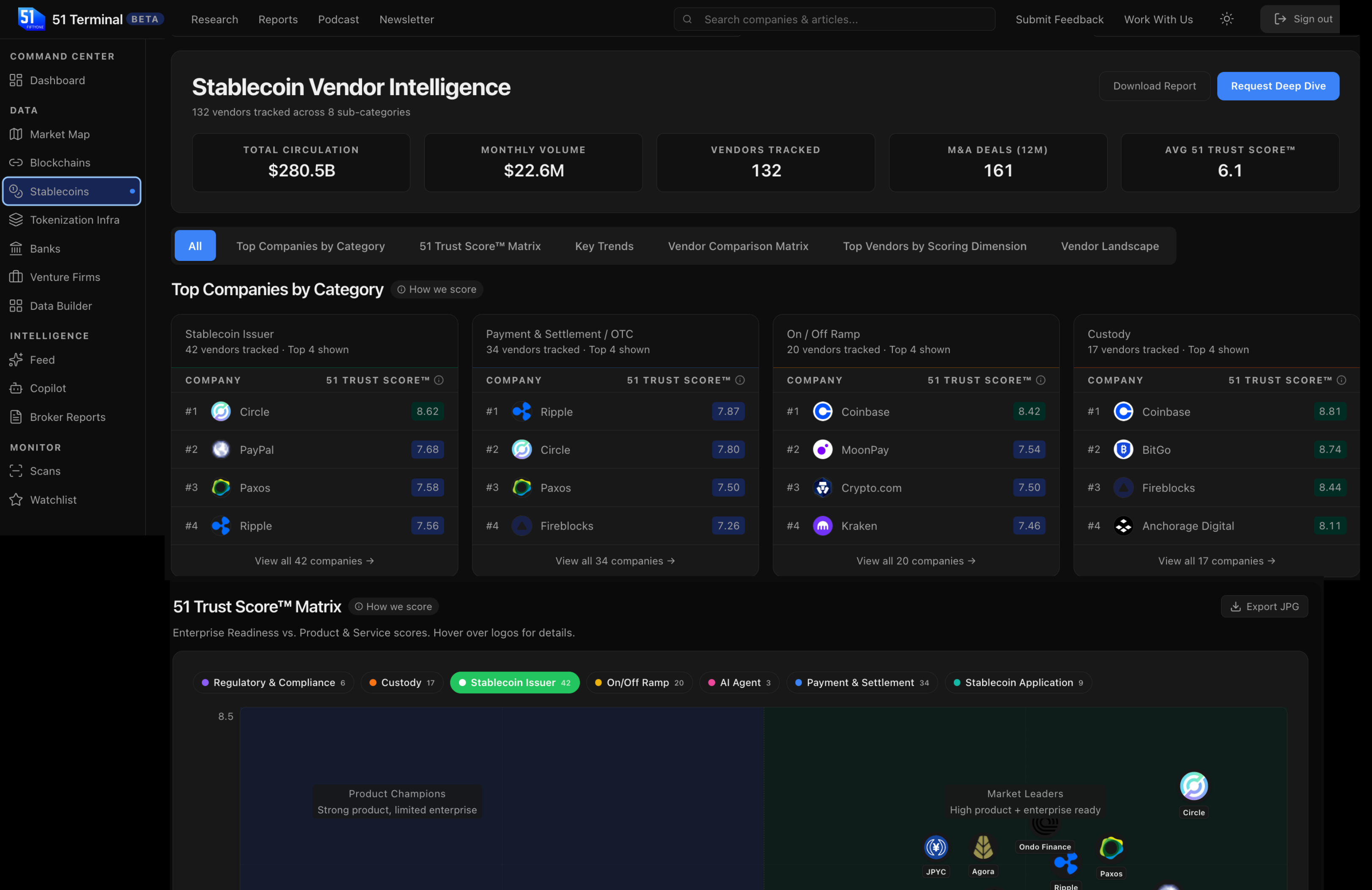Click trust score info icon in Stablecoin Issuer card
This screenshot has height=890, width=1372.
439,380
